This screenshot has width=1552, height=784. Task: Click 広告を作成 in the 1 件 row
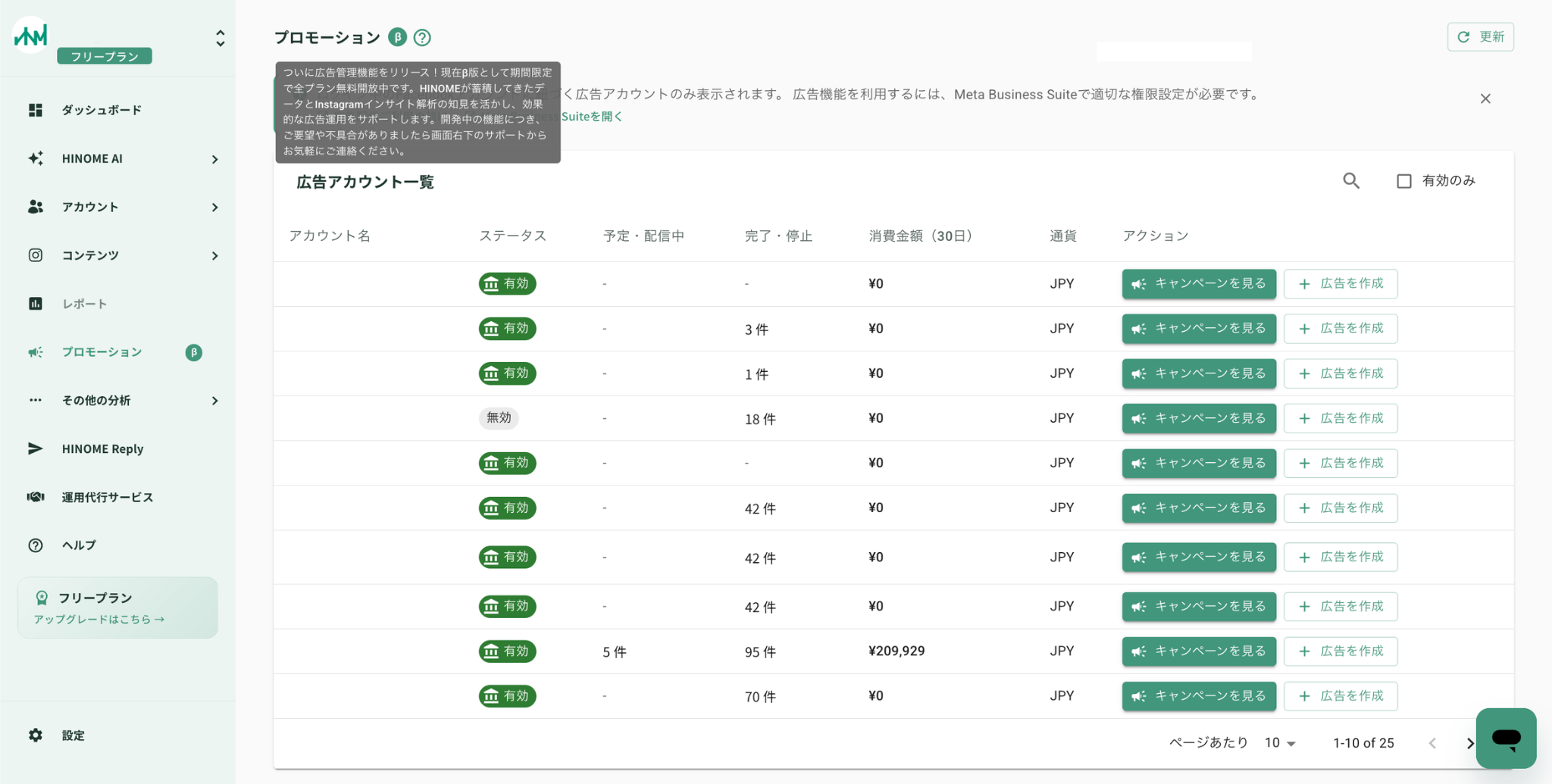(1341, 373)
